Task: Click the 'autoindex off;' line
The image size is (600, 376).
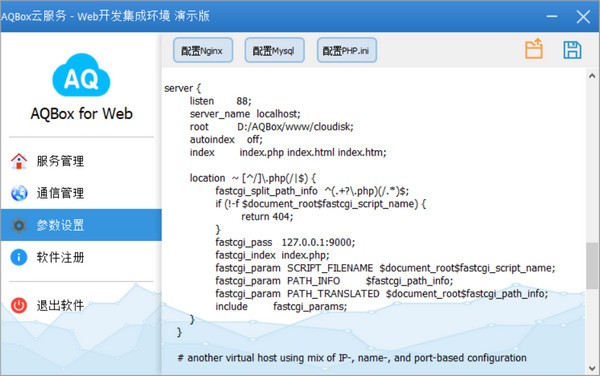Action: [x=226, y=140]
